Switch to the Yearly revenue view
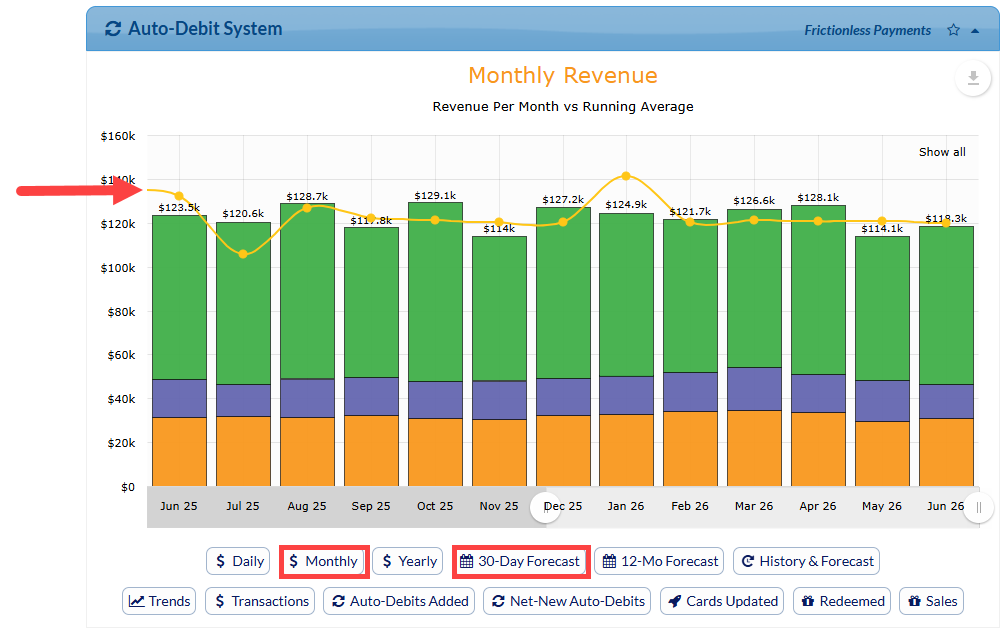Screen dimensions: 1008x635 pyautogui.click(x=408, y=561)
